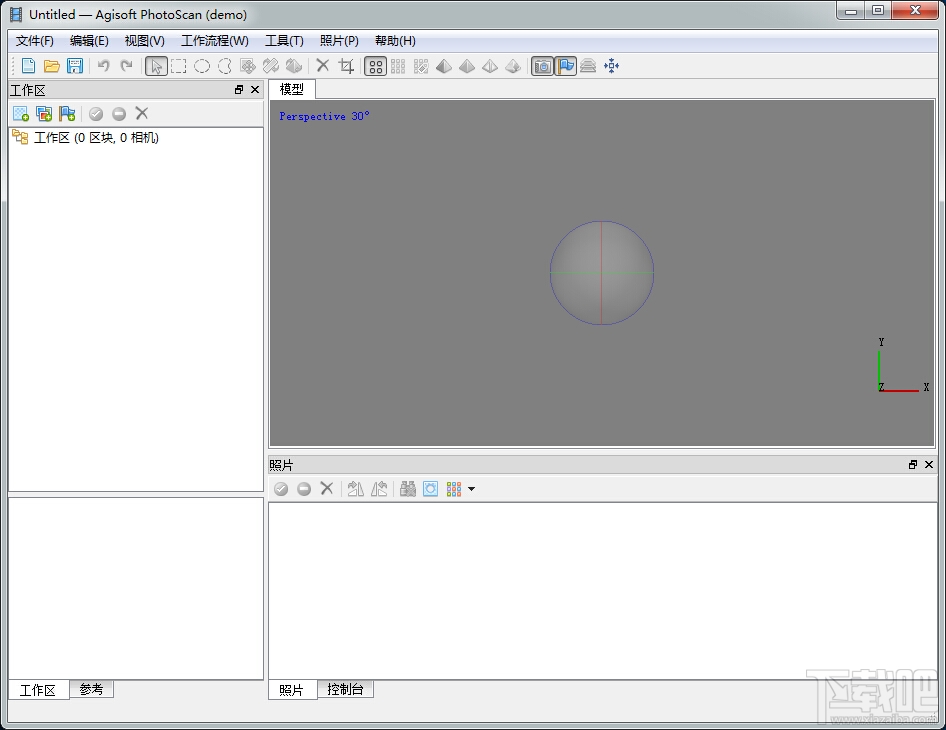The height and width of the screenshot is (730, 946).
Task: Select the Navigation arrow tool
Action: click(156, 66)
